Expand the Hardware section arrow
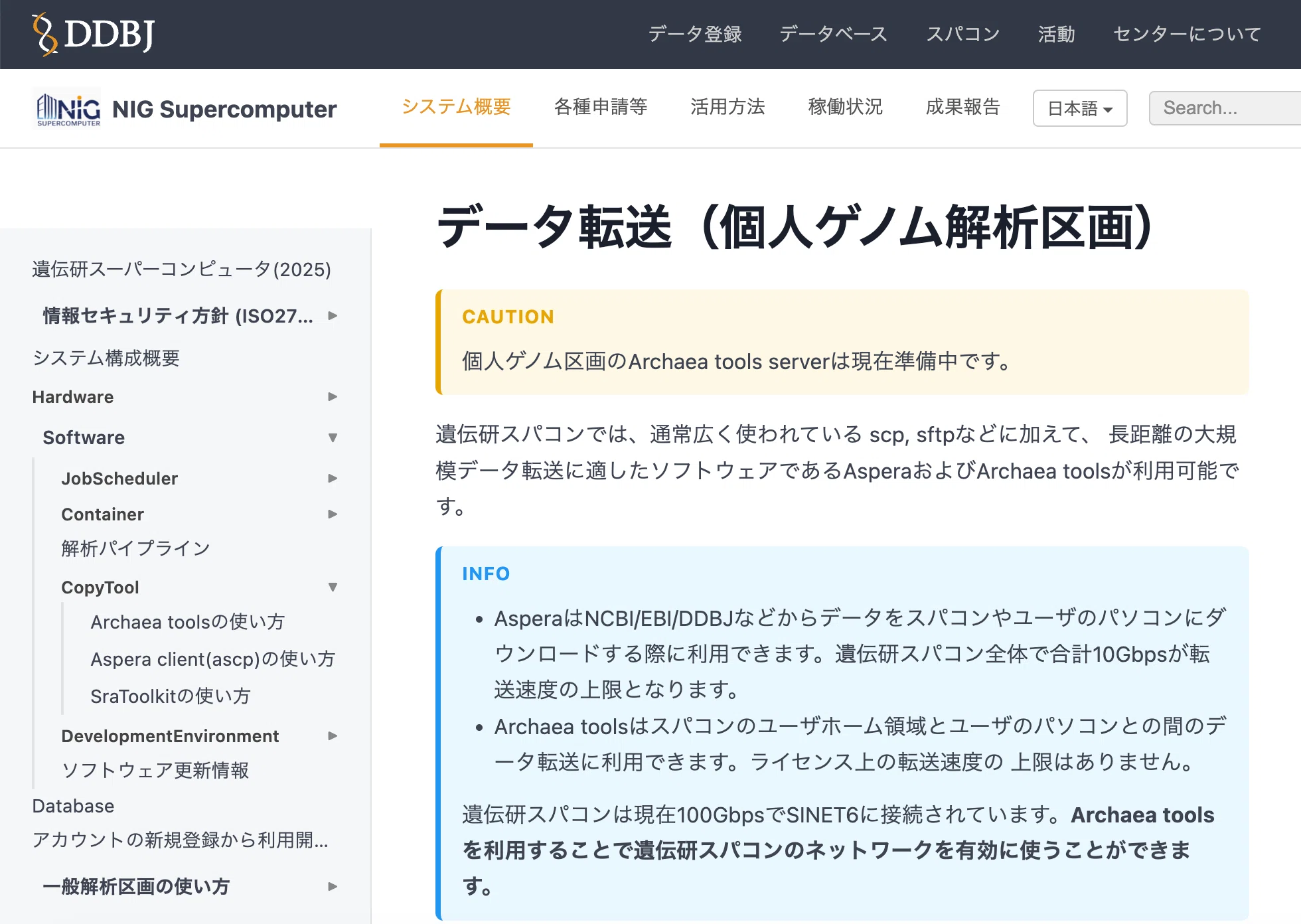The height and width of the screenshot is (924, 1301). tap(333, 397)
